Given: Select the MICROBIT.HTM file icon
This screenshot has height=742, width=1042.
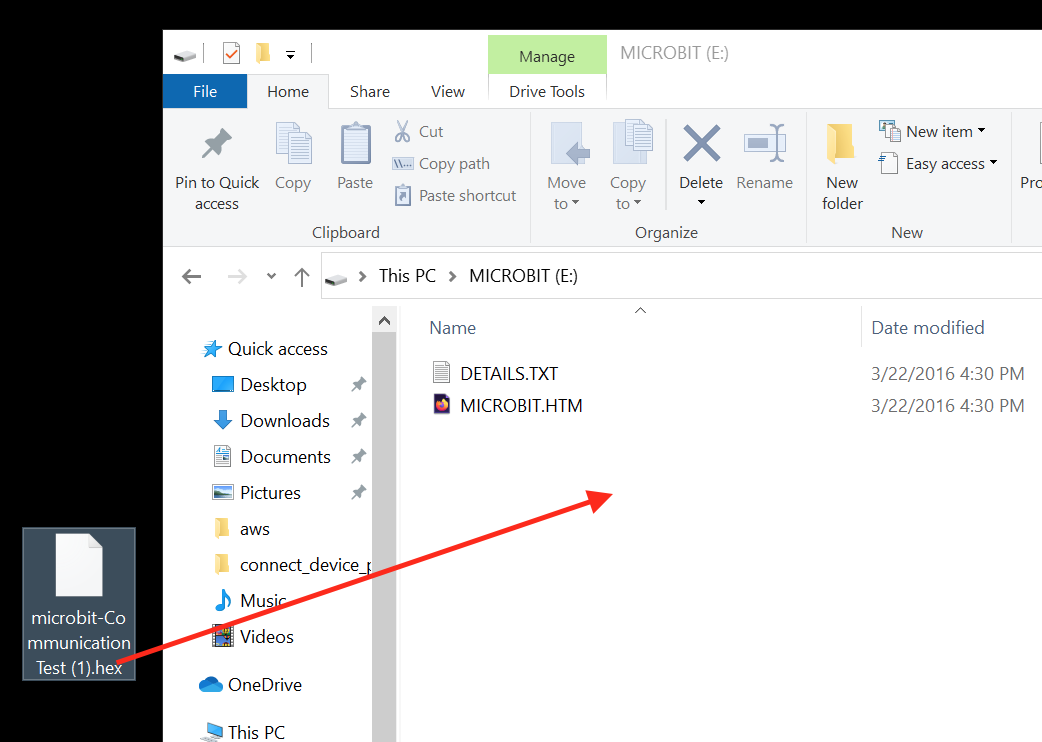Looking at the screenshot, I should 441,405.
